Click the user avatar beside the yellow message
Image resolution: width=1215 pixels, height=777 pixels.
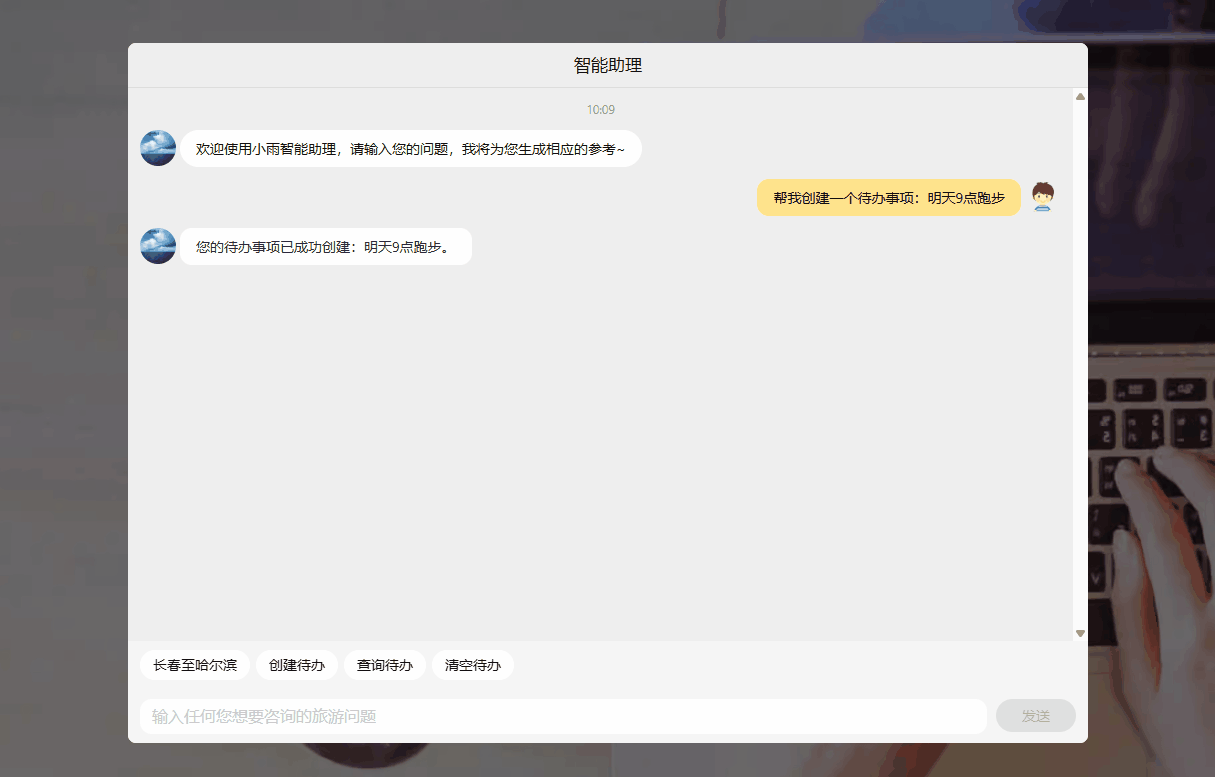click(x=1043, y=197)
